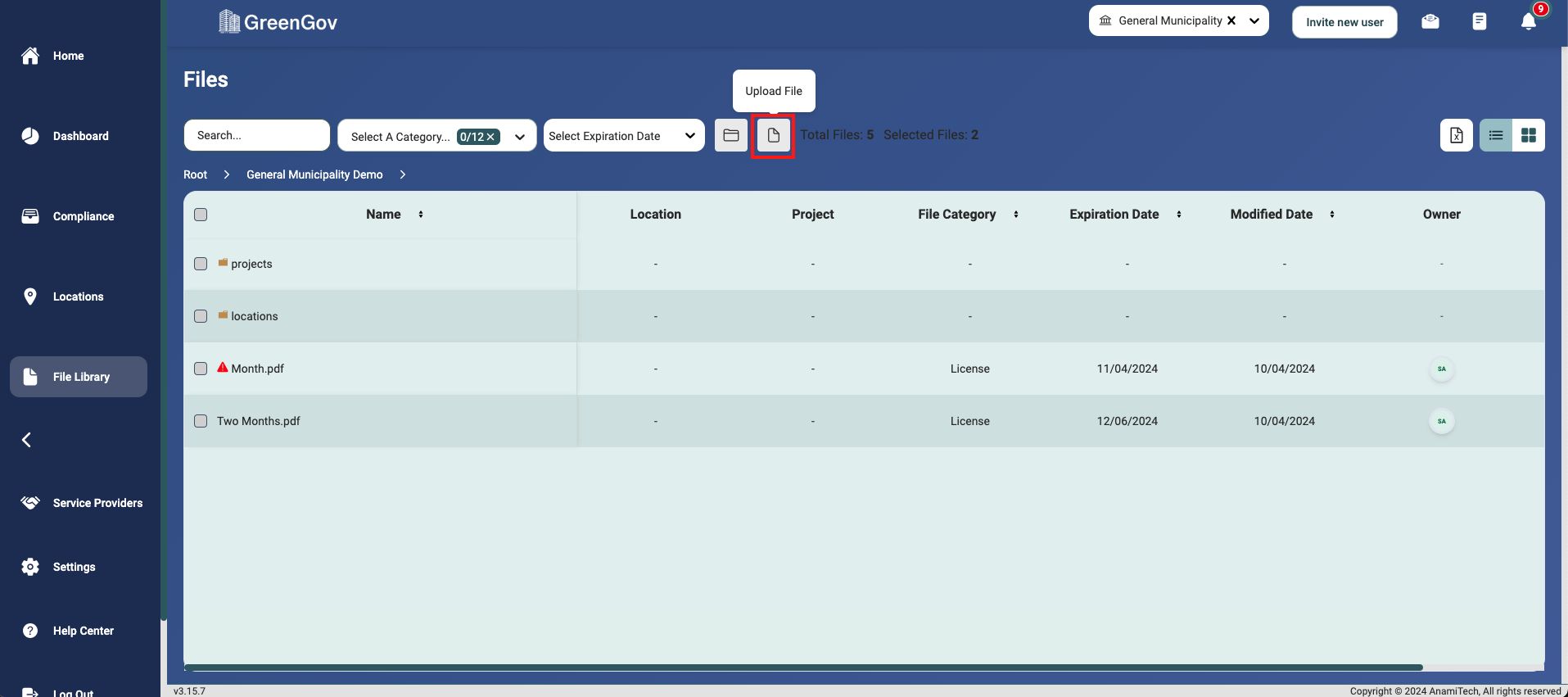Expand the General Municipality dropdown
This screenshot has height=697, width=1568.
click(x=1254, y=20)
